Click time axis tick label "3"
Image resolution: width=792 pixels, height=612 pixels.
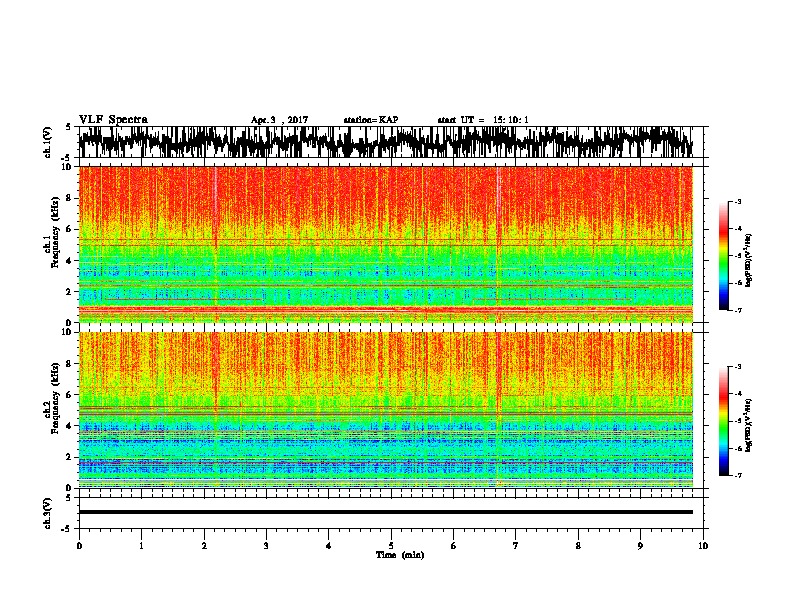coord(266,546)
